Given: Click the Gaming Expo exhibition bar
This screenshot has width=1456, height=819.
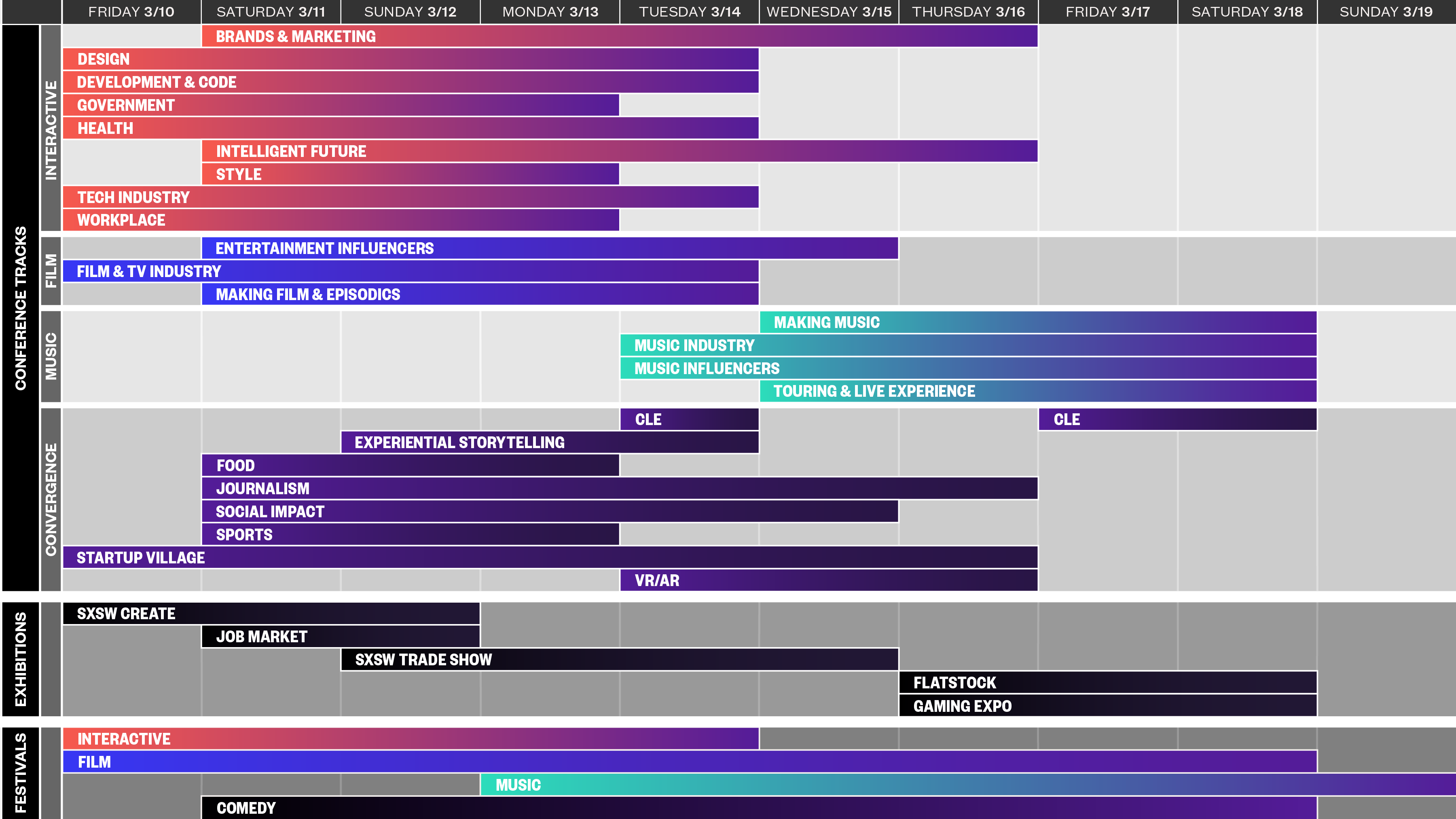Looking at the screenshot, I should [x=1107, y=706].
